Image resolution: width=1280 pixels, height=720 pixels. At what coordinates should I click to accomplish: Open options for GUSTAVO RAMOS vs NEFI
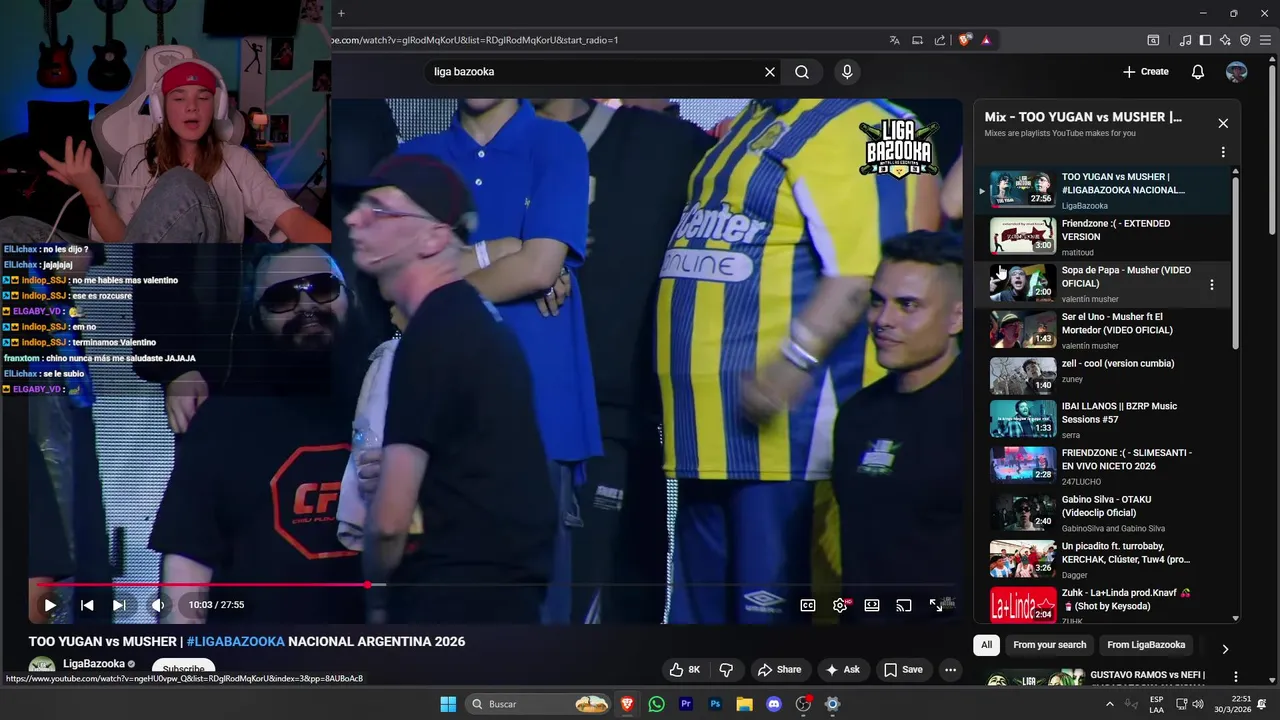[1235, 677]
